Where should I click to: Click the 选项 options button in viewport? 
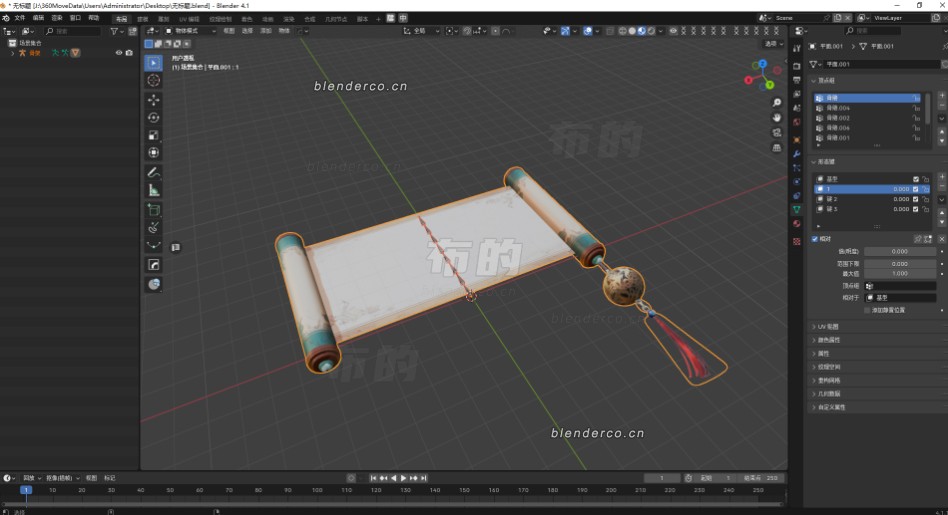[773, 44]
